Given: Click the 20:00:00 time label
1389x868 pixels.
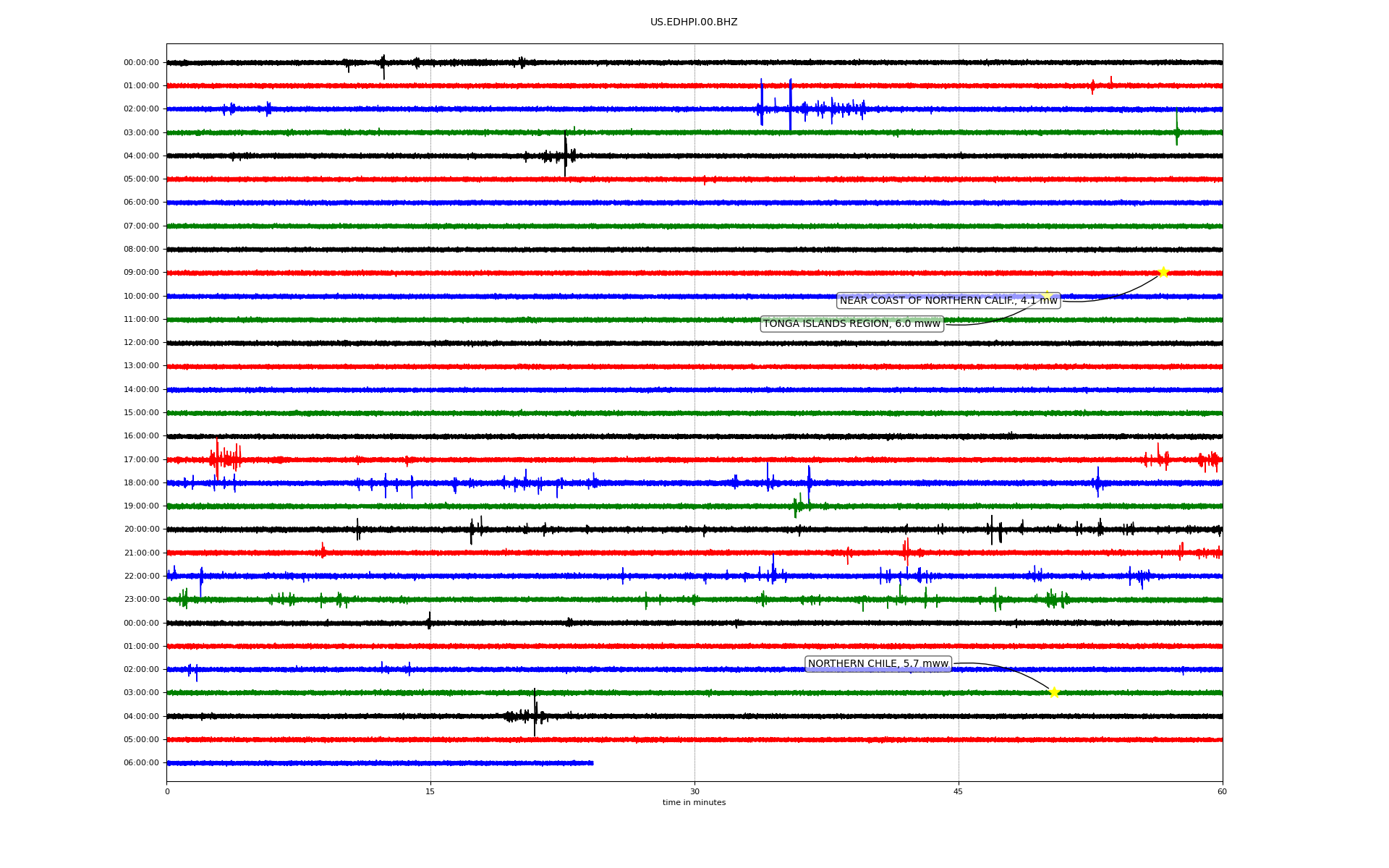Looking at the screenshot, I should (x=141, y=529).
